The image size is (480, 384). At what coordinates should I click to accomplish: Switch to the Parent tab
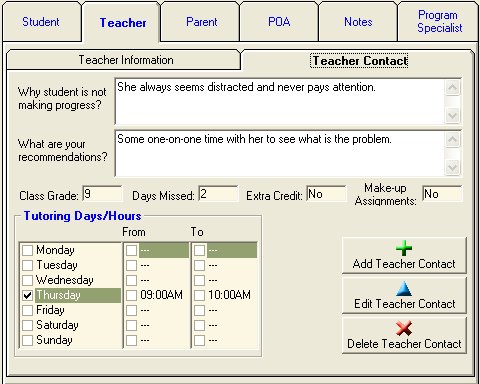tap(201, 22)
